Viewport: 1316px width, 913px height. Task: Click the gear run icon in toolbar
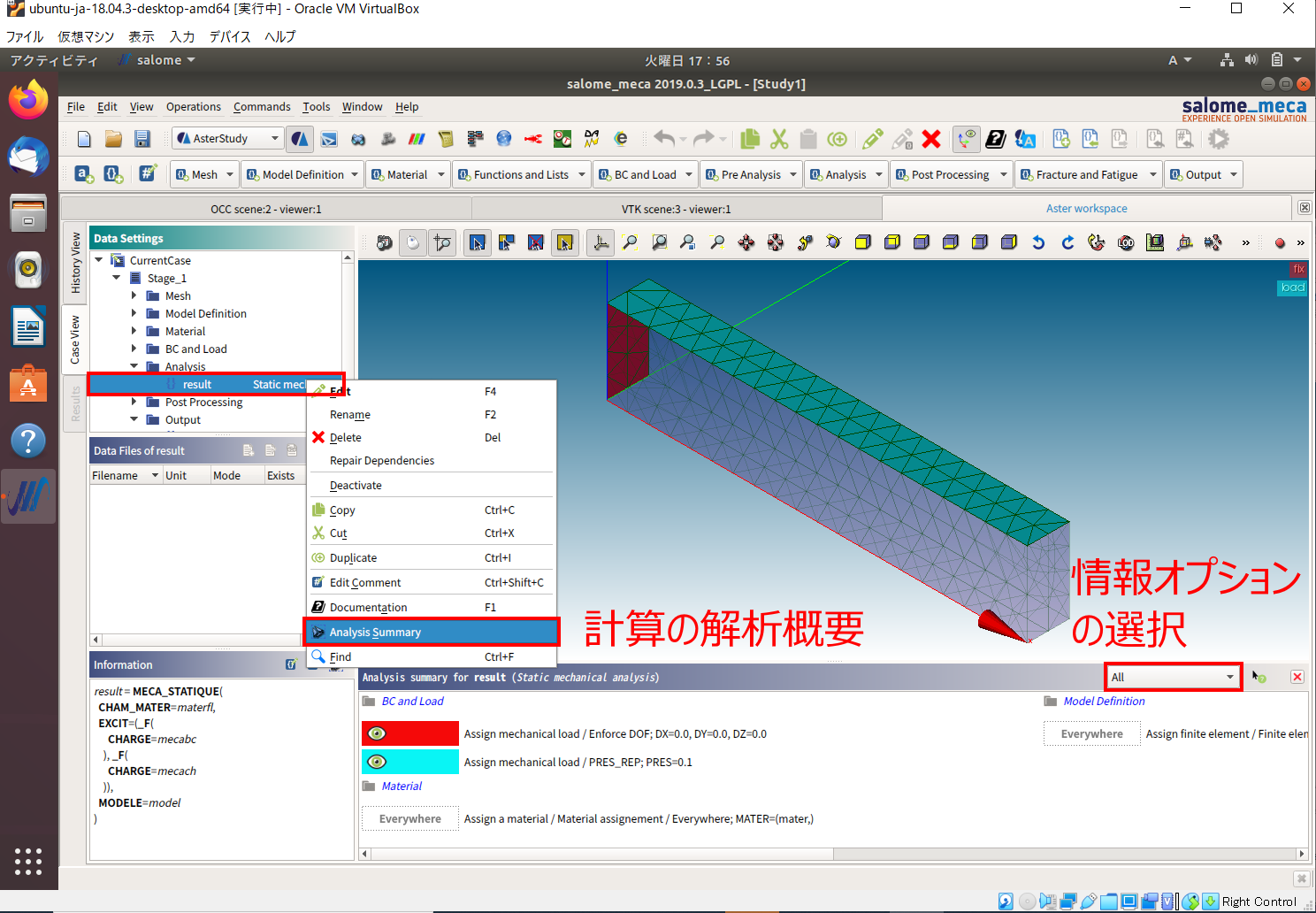[x=1219, y=139]
